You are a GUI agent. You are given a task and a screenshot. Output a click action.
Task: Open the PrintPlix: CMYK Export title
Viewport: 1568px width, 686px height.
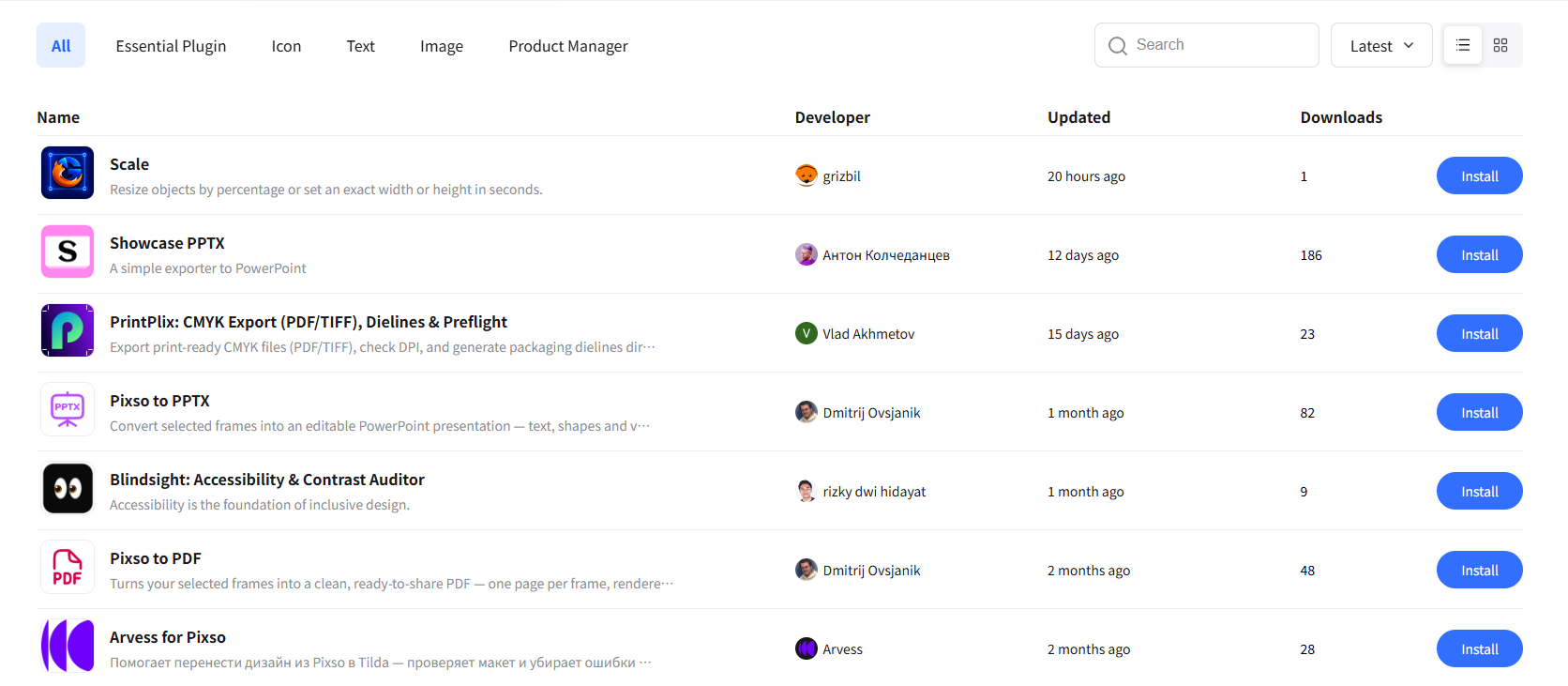(x=309, y=322)
